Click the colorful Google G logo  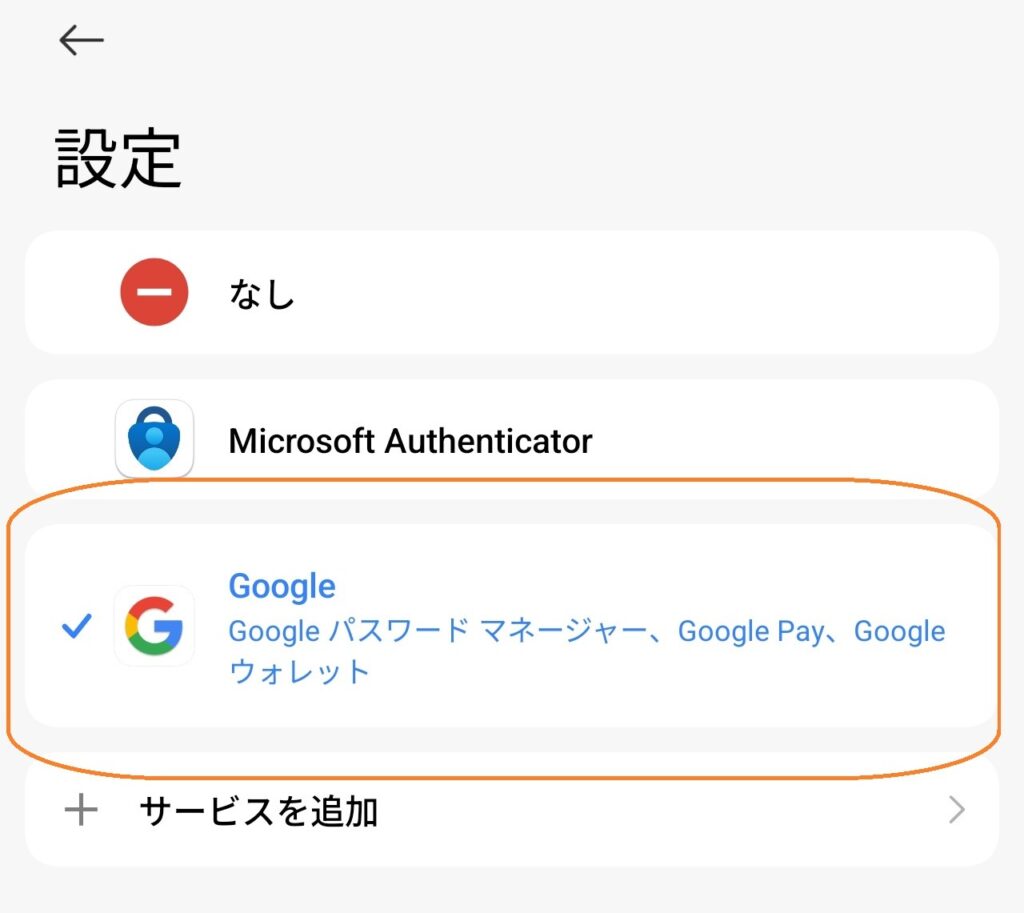(154, 626)
